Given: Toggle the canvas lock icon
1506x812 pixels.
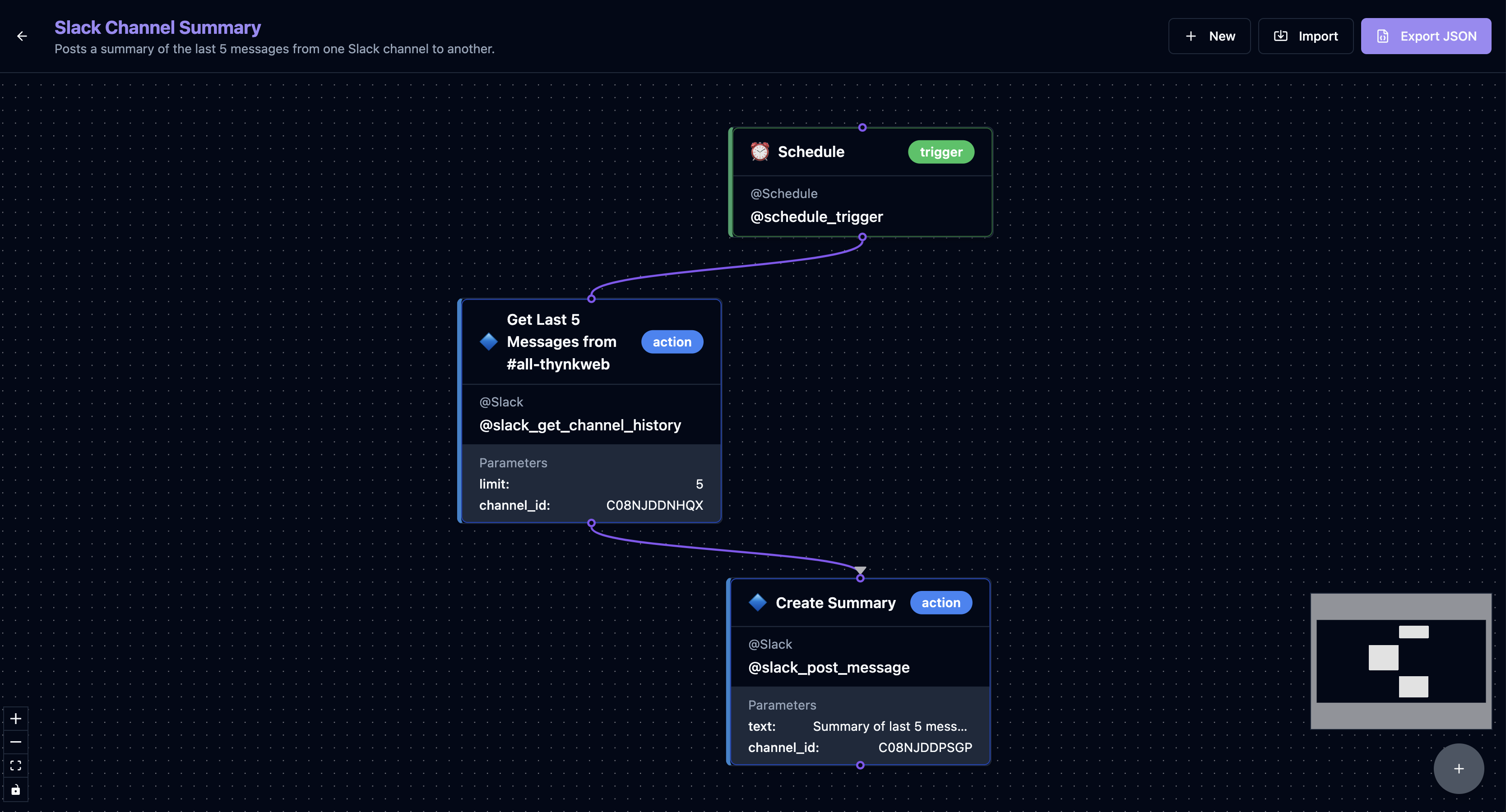Looking at the screenshot, I should [16, 790].
